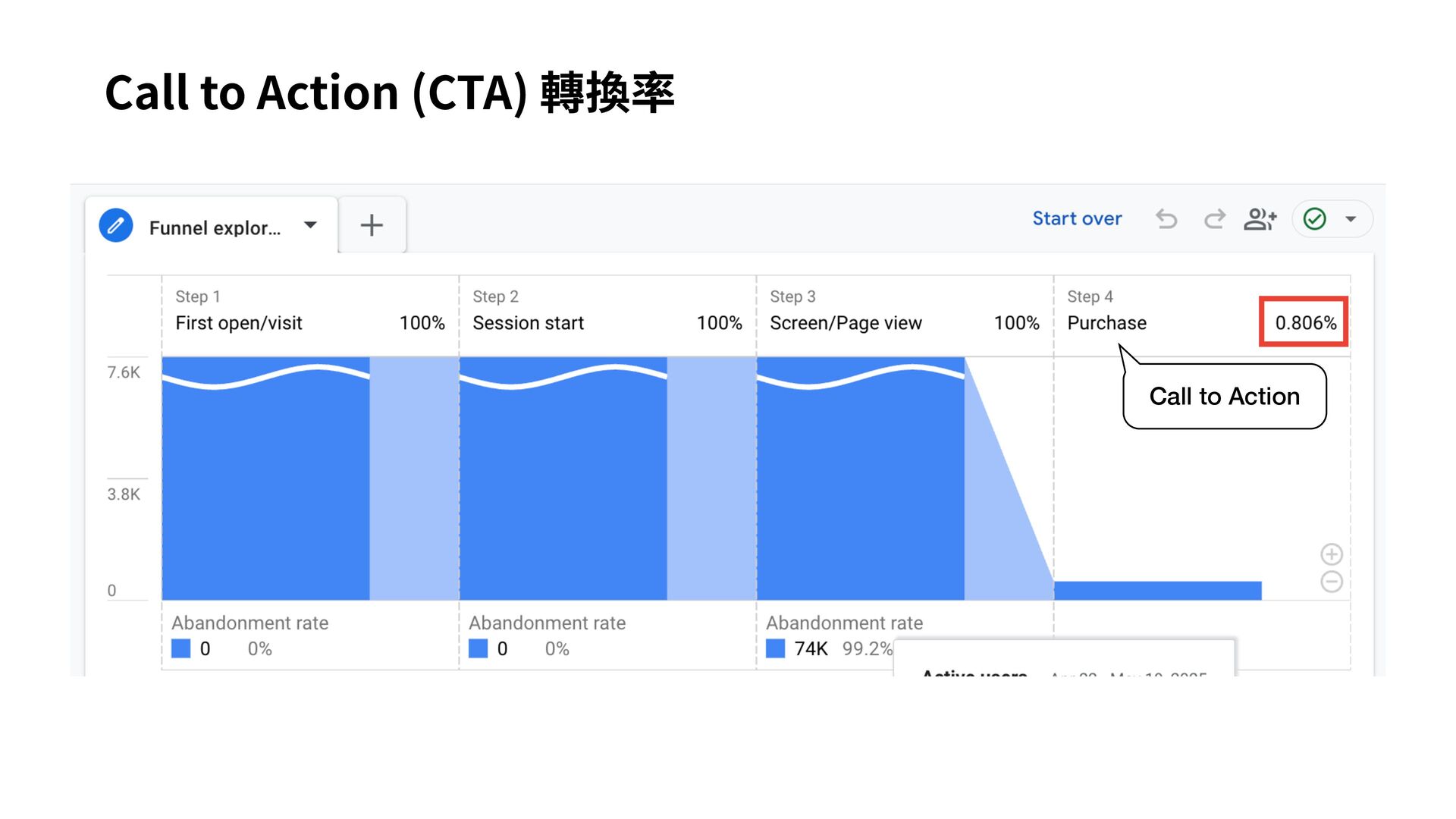1456x819 pixels.
Task: Select the Funnel exploration tab
Action: 215,227
